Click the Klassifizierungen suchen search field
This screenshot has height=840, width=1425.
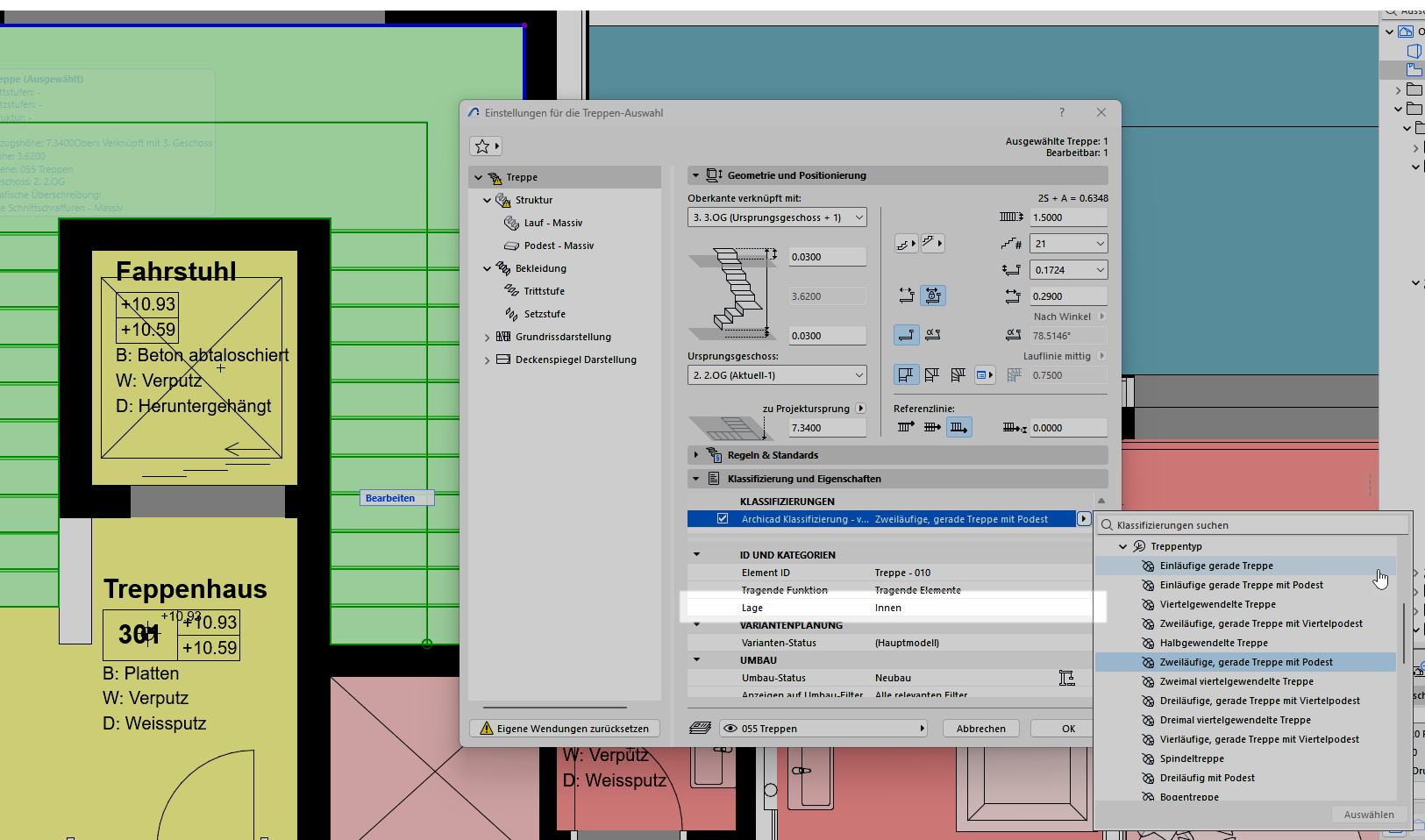click(1254, 525)
